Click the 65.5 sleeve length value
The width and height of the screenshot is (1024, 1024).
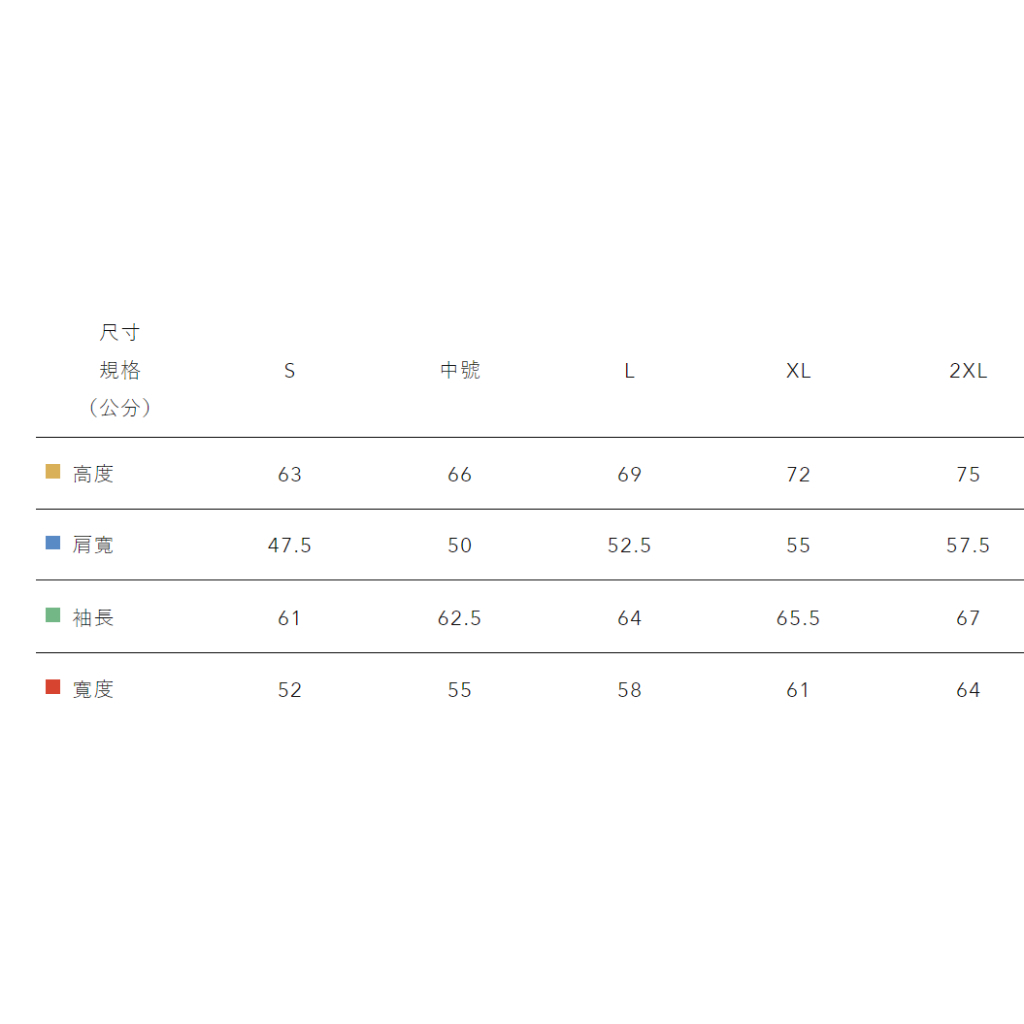click(x=798, y=618)
